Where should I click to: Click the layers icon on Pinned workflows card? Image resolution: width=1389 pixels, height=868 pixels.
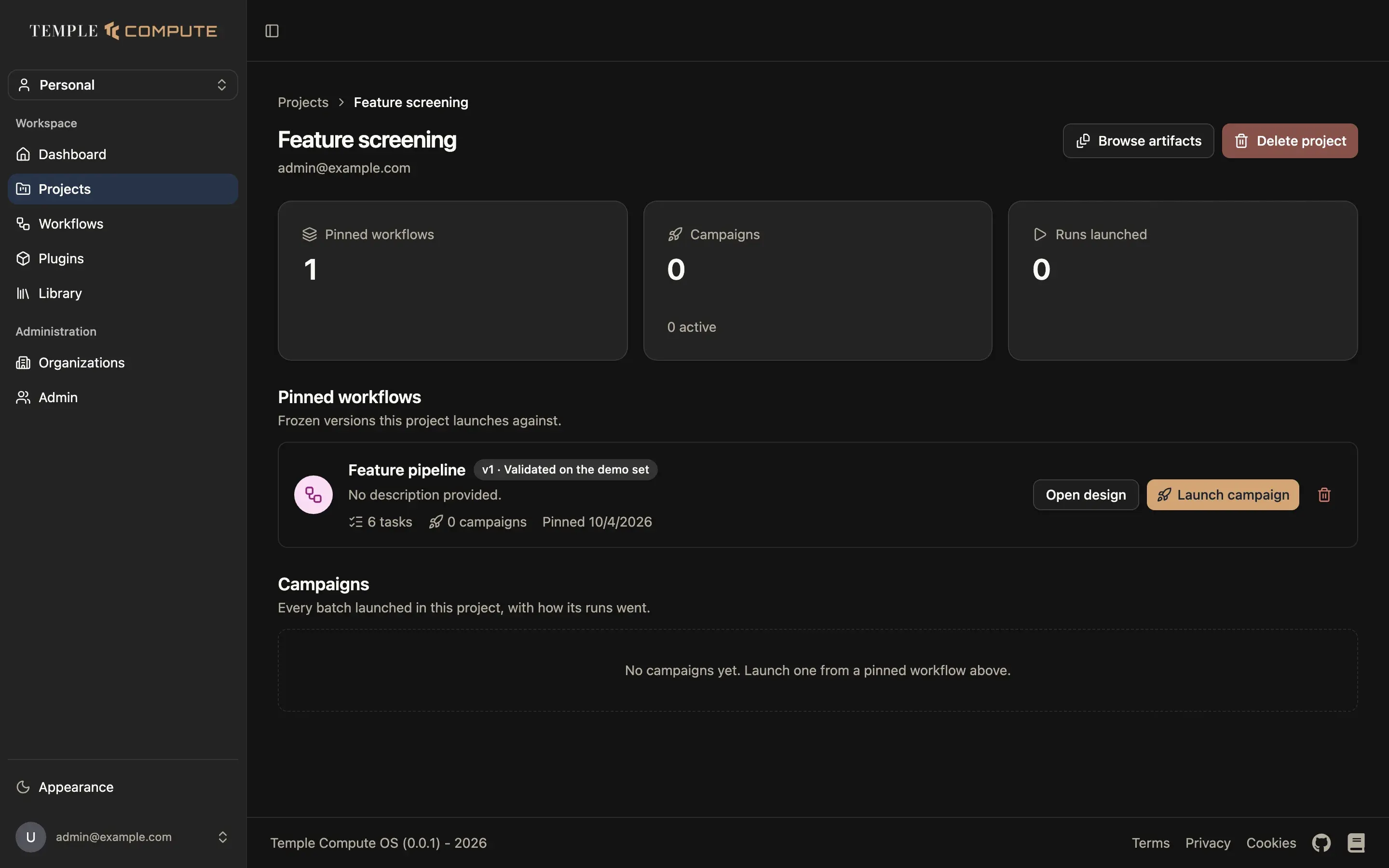click(309, 234)
